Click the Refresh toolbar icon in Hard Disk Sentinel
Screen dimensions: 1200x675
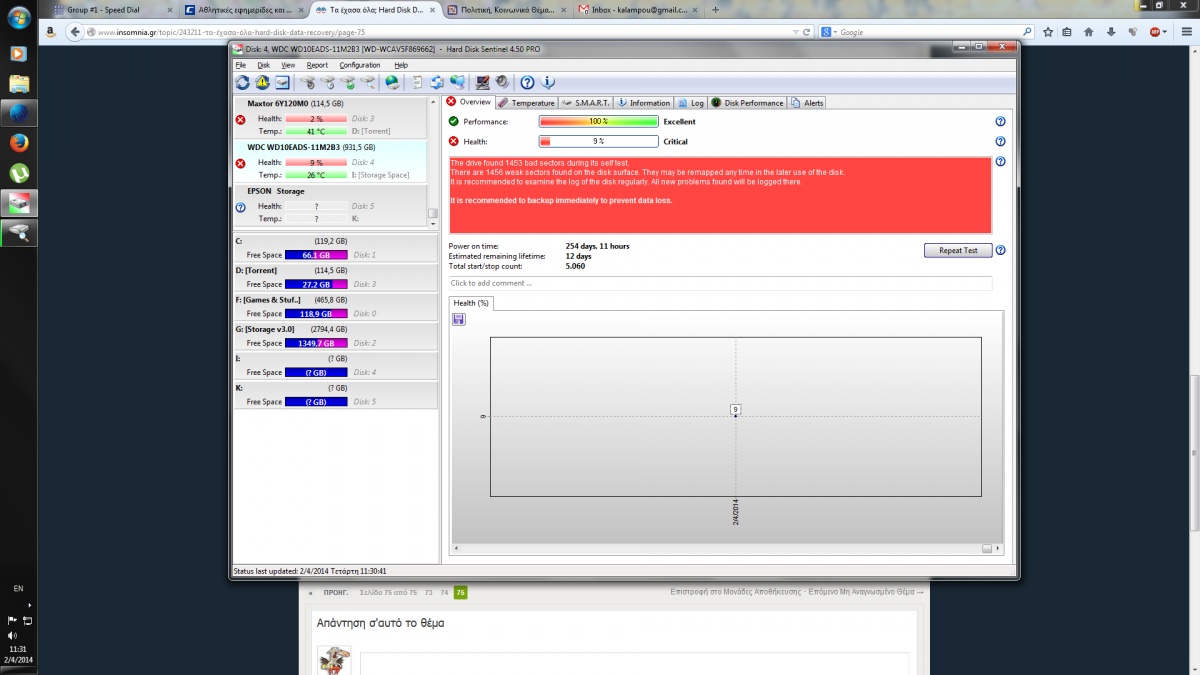click(x=242, y=82)
